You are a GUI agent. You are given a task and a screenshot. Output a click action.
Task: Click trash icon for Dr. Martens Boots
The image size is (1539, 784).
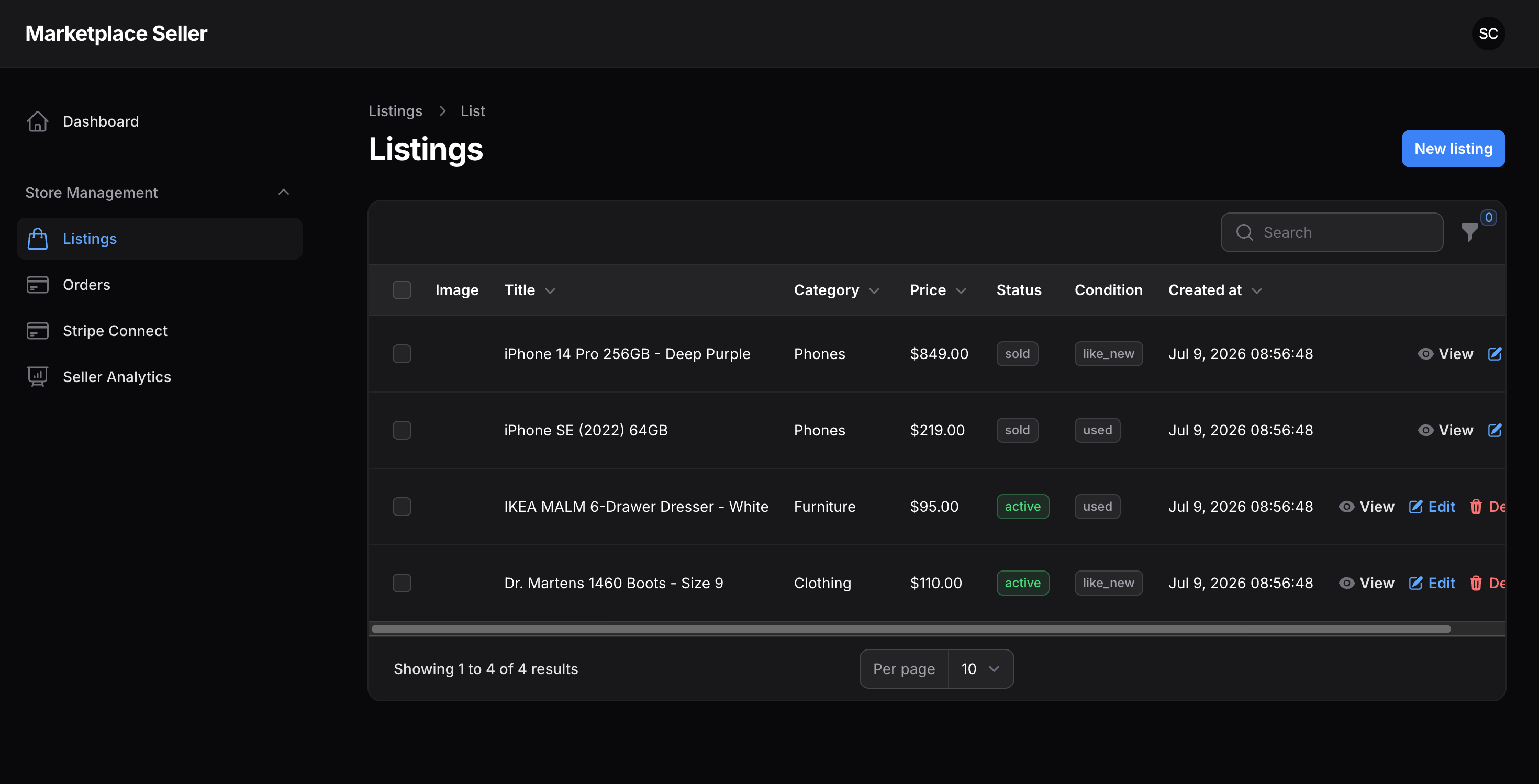tap(1476, 583)
